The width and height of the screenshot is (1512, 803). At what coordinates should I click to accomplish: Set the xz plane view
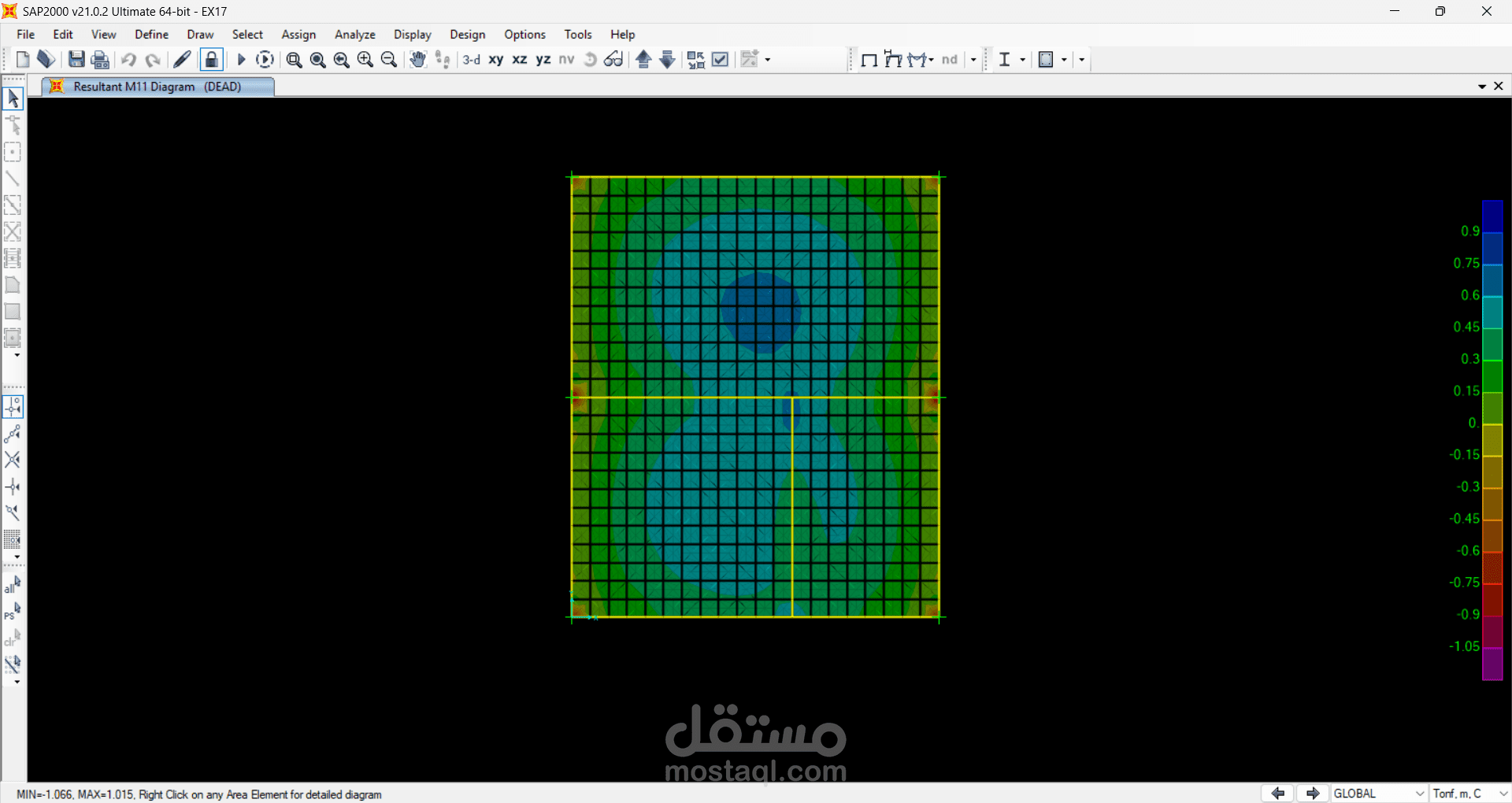pos(520,60)
